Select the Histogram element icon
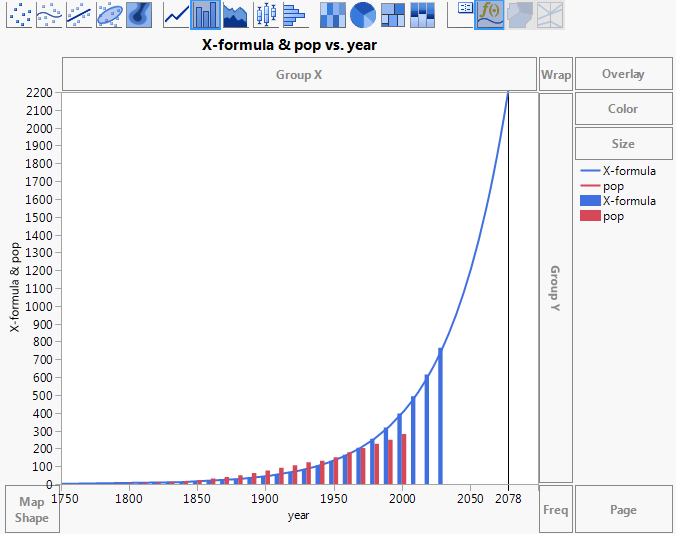 [294, 14]
